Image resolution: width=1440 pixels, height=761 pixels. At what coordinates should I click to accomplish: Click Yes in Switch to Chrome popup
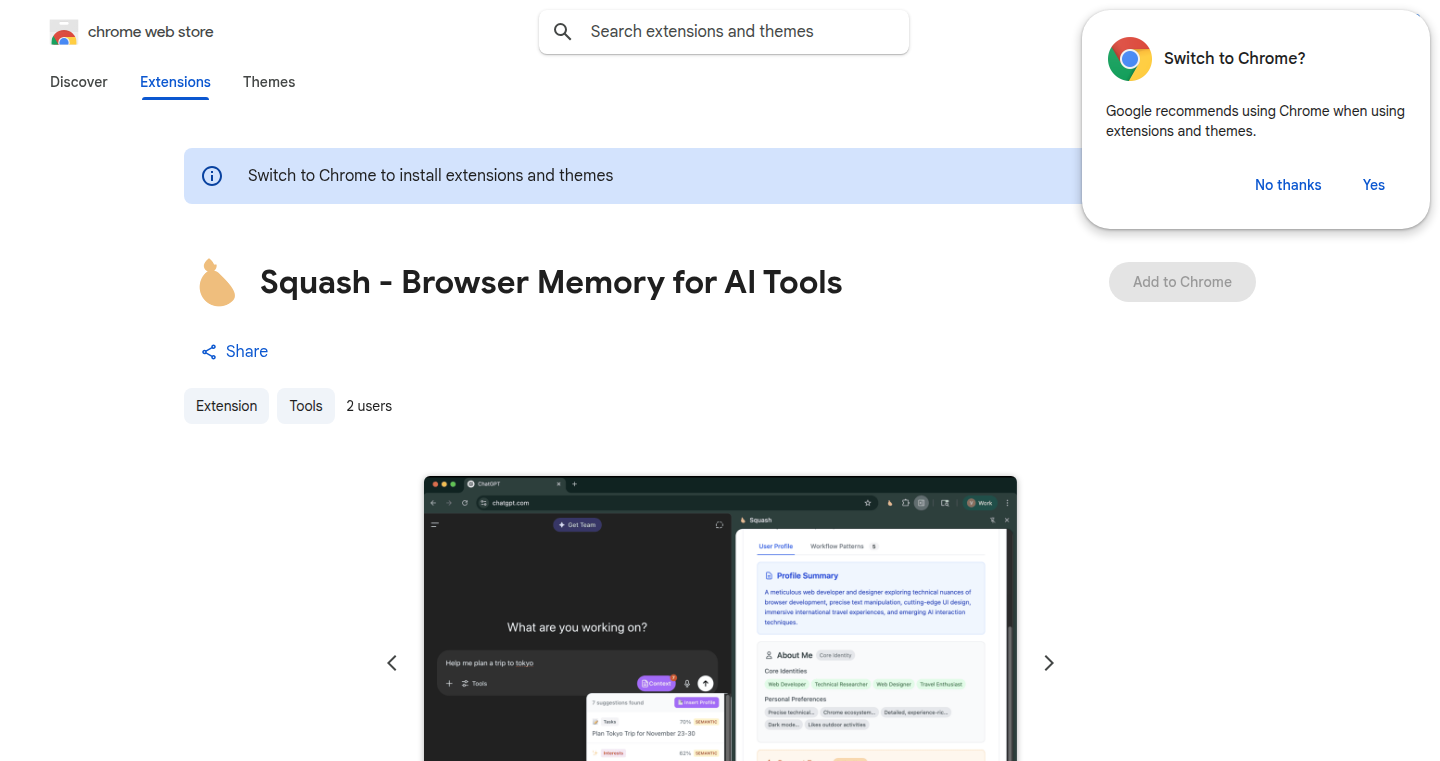click(1374, 185)
